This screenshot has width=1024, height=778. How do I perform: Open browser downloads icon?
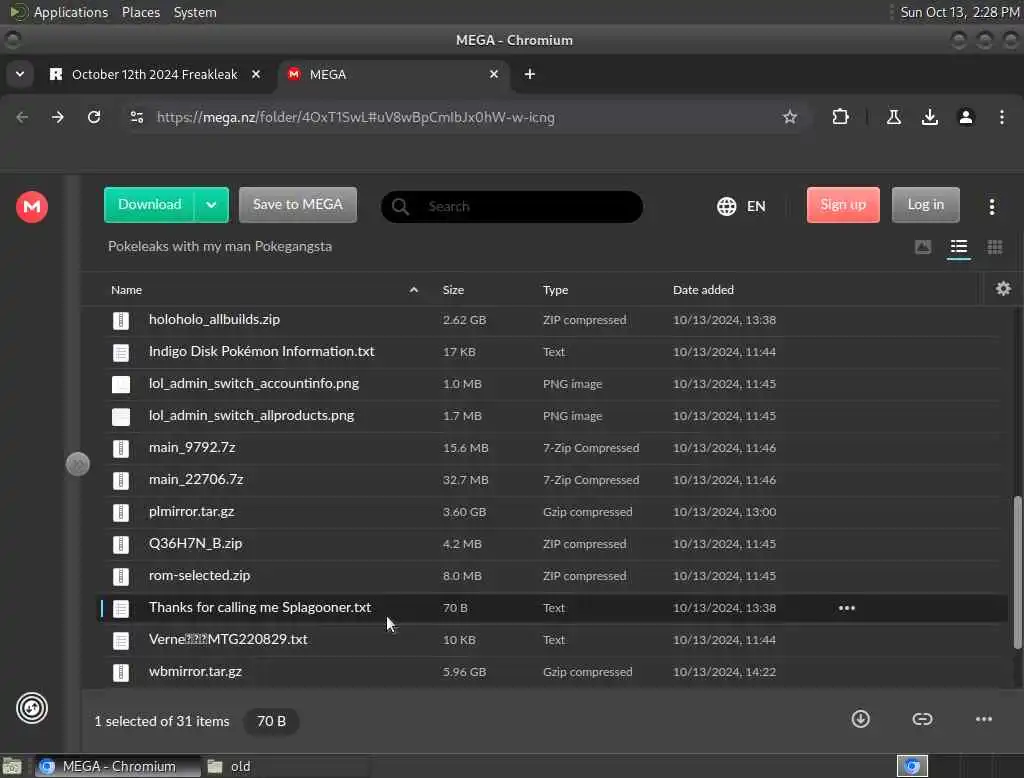(x=929, y=118)
